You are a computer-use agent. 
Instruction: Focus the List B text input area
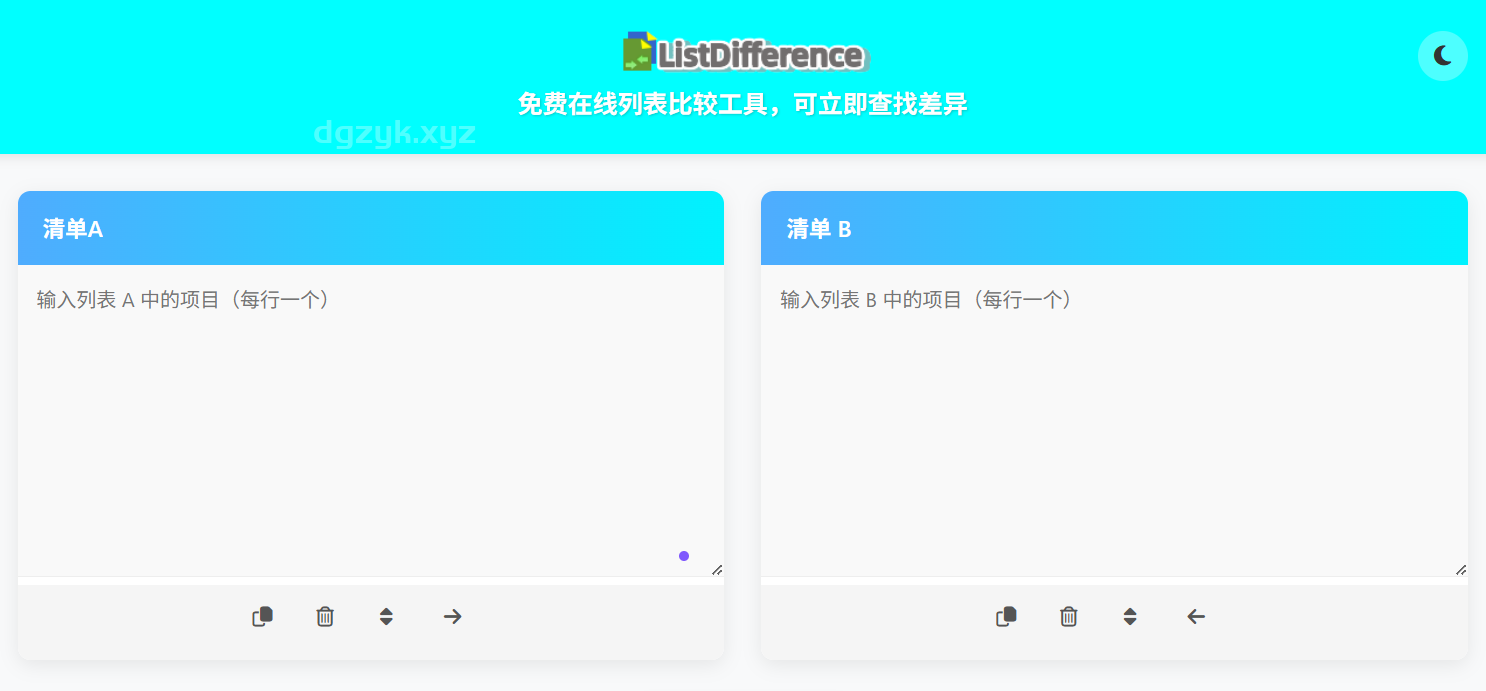click(1113, 420)
